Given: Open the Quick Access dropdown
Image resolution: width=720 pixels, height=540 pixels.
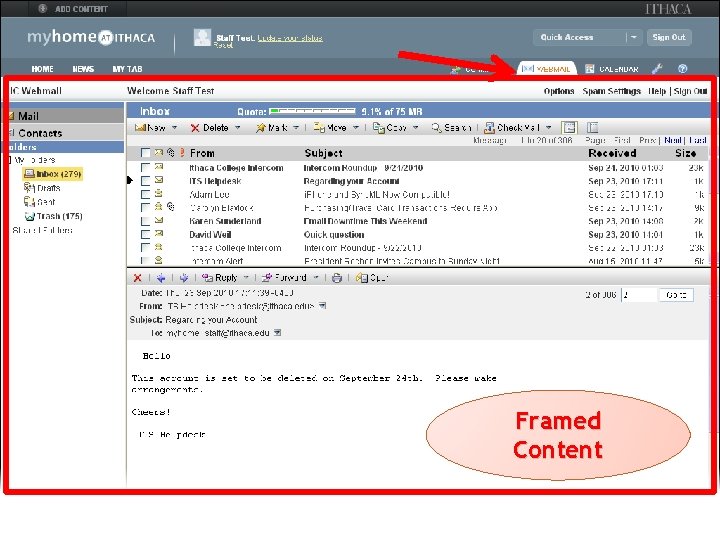Looking at the screenshot, I should (634, 37).
